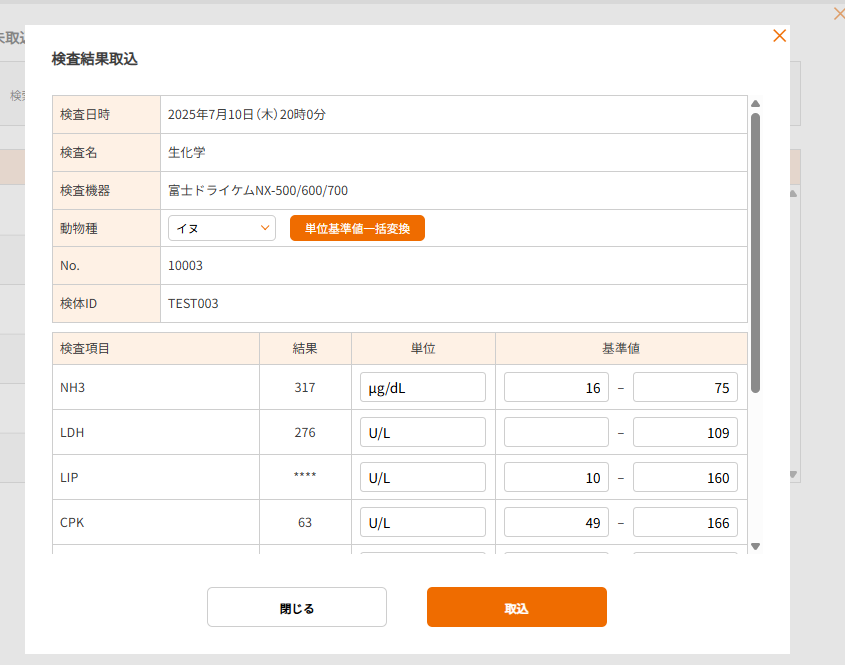This screenshot has height=665, width=845.
Task: Click the dialog scrollbar up arrow
Action: (x=756, y=104)
